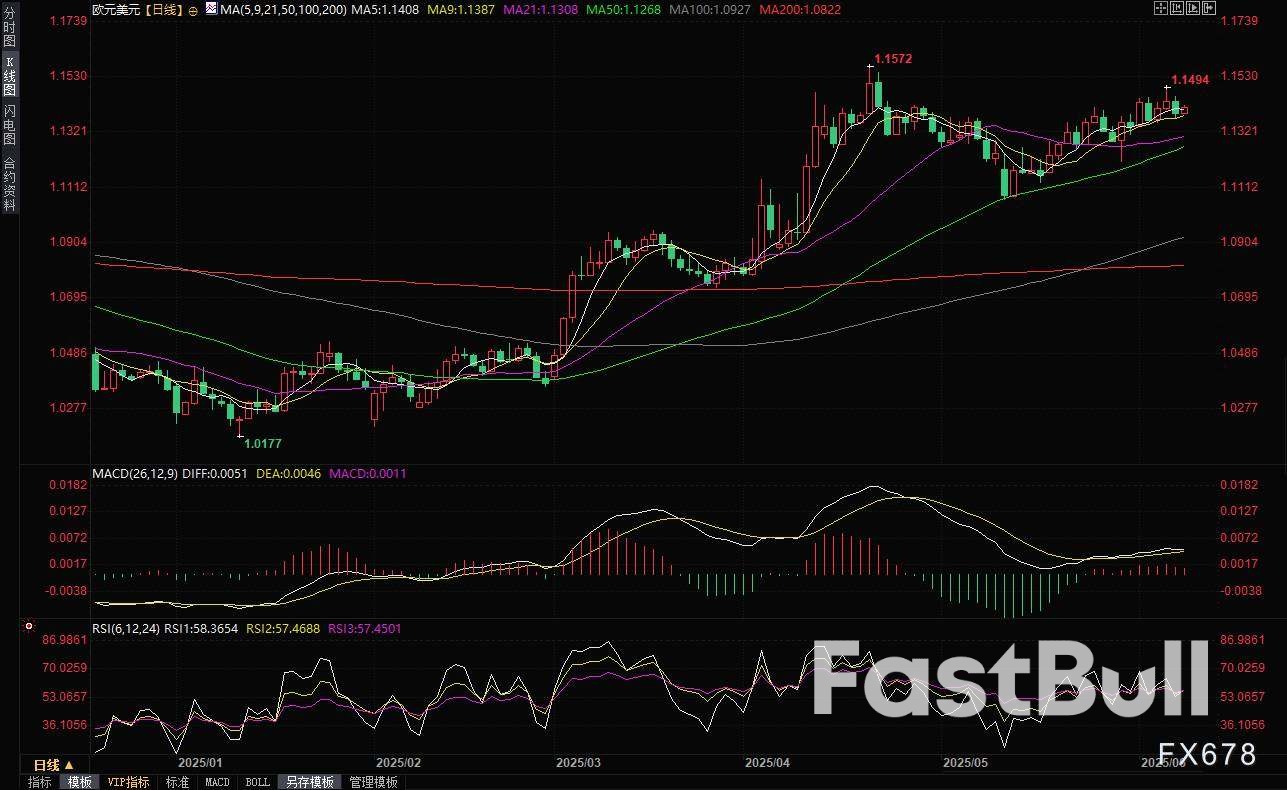Select the 指标 bottom tab
This screenshot has width=1287, height=790.
(x=40, y=782)
